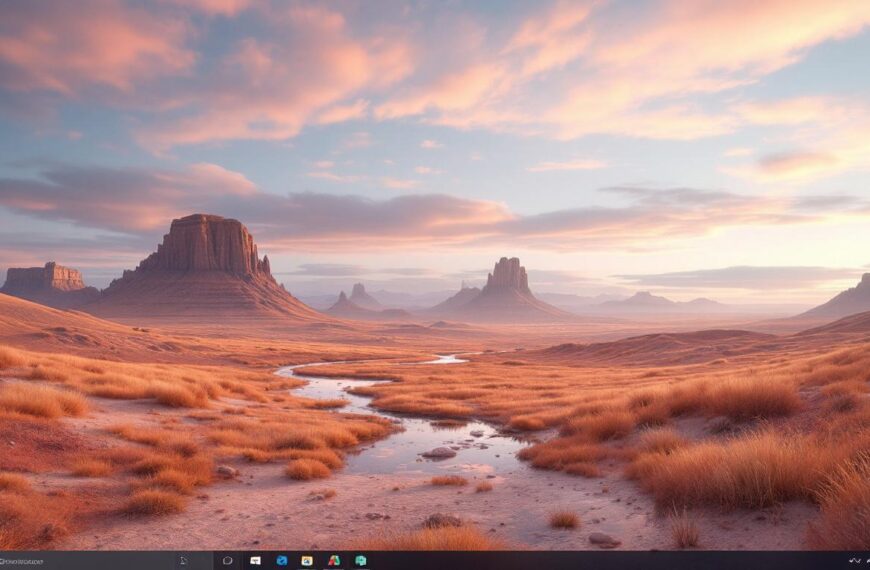
Task: Open the red and green app icon on the taskbar
Action: (333, 561)
